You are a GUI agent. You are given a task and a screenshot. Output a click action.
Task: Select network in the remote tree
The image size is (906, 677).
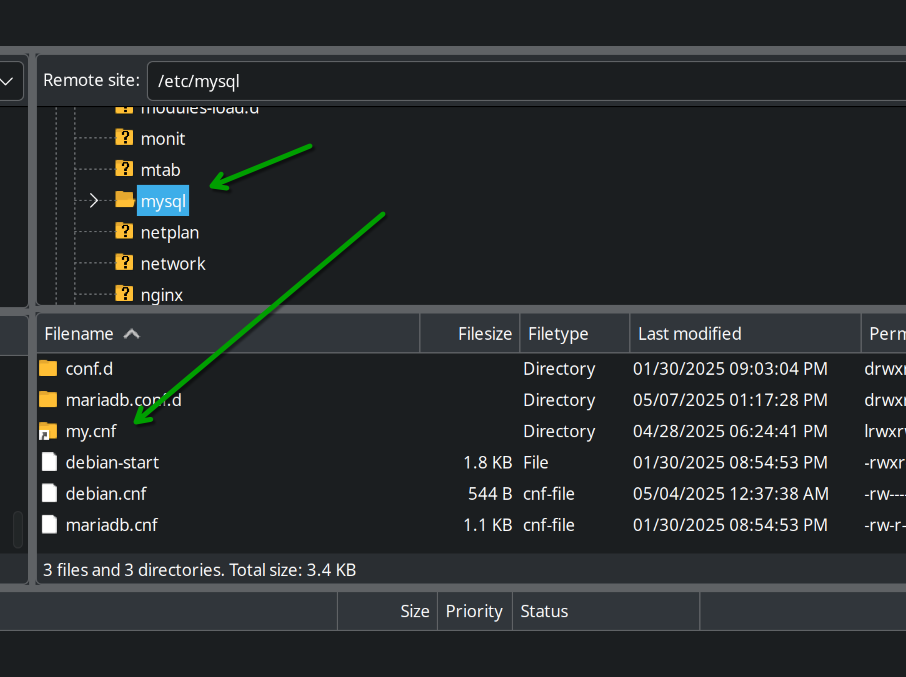(x=173, y=263)
